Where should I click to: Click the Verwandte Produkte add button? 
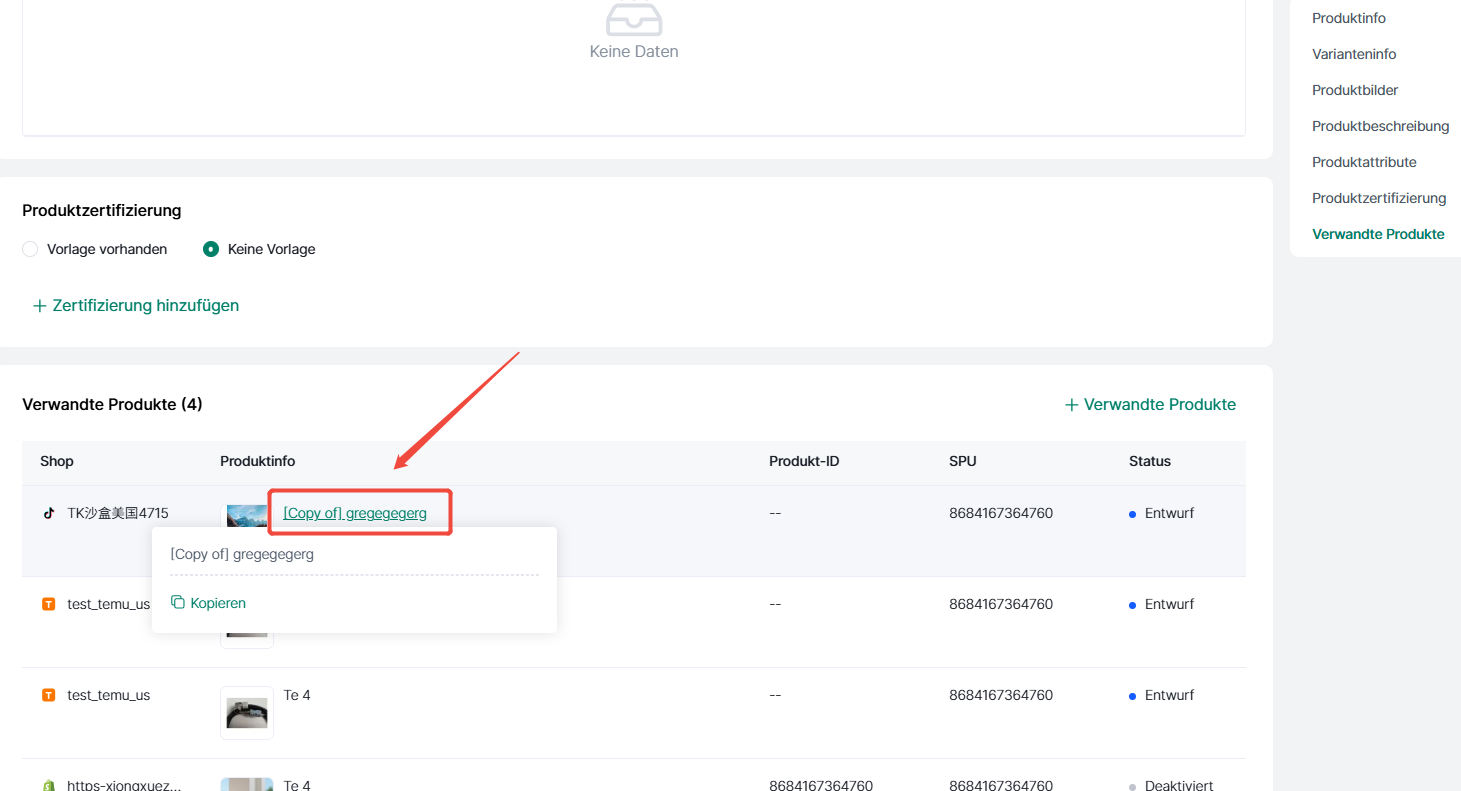coord(1150,404)
